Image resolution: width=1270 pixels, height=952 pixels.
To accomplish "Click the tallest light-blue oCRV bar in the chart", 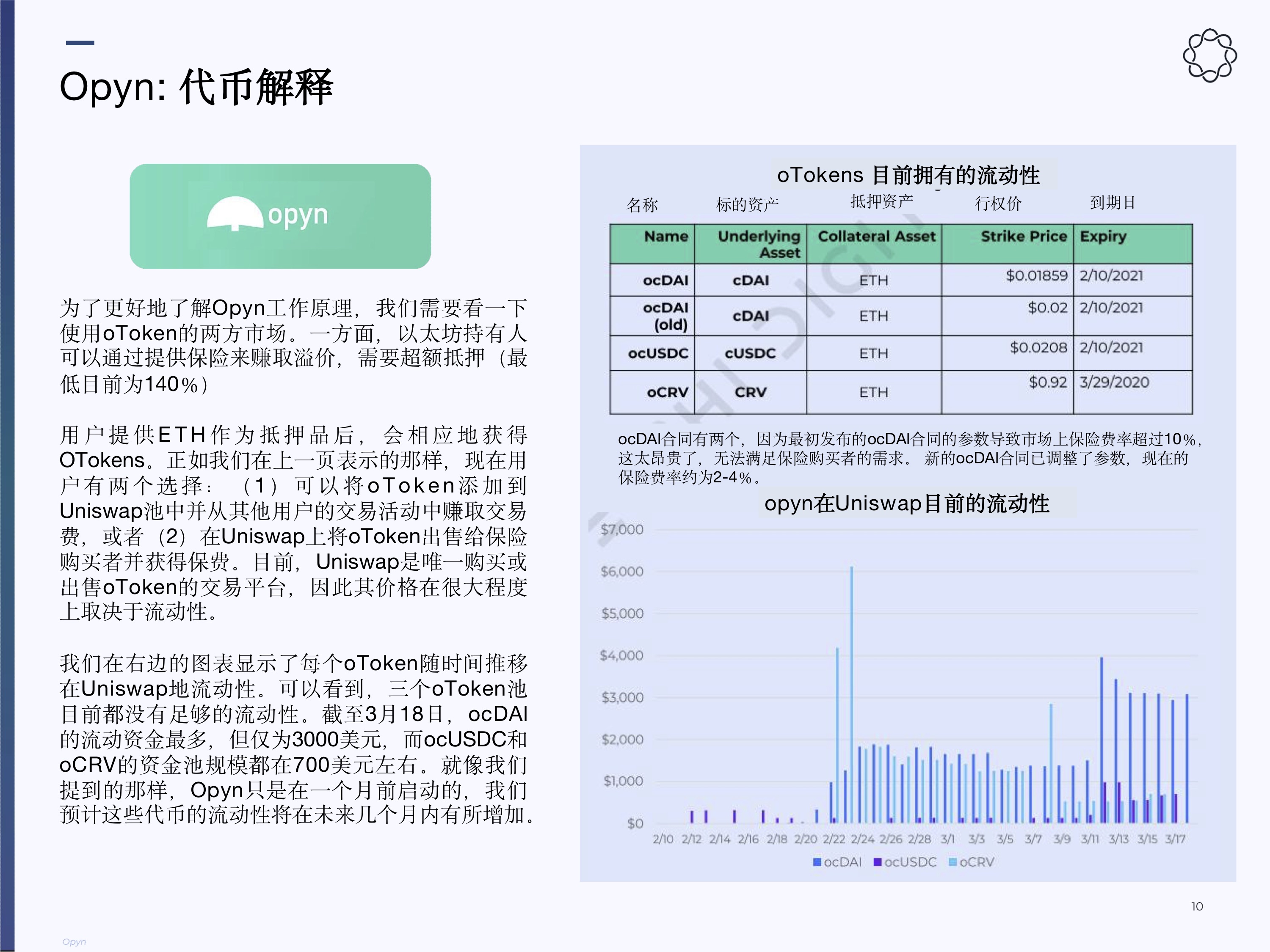I will [851, 694].
